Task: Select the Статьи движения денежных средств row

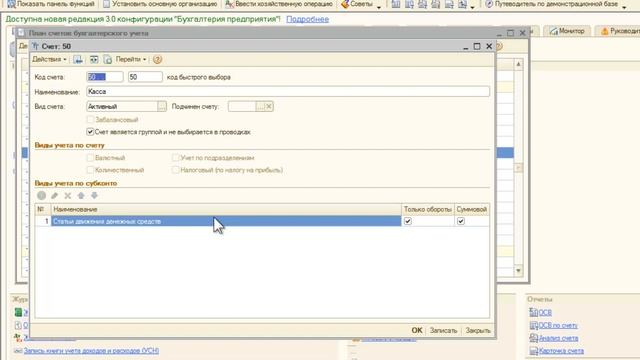Action: point(226,221)
